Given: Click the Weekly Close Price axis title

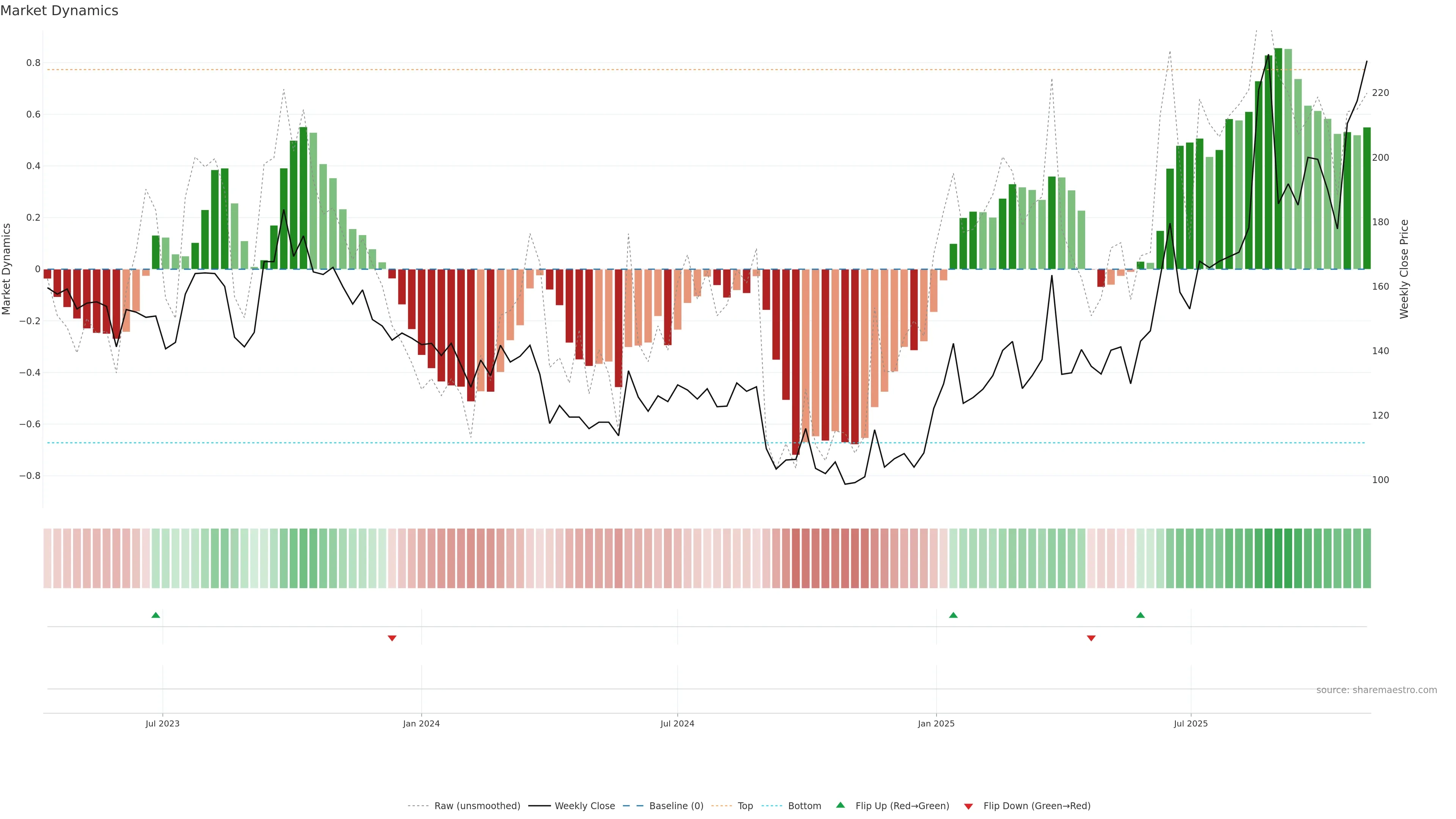Looking at the screenshot, I should 1404,269.
